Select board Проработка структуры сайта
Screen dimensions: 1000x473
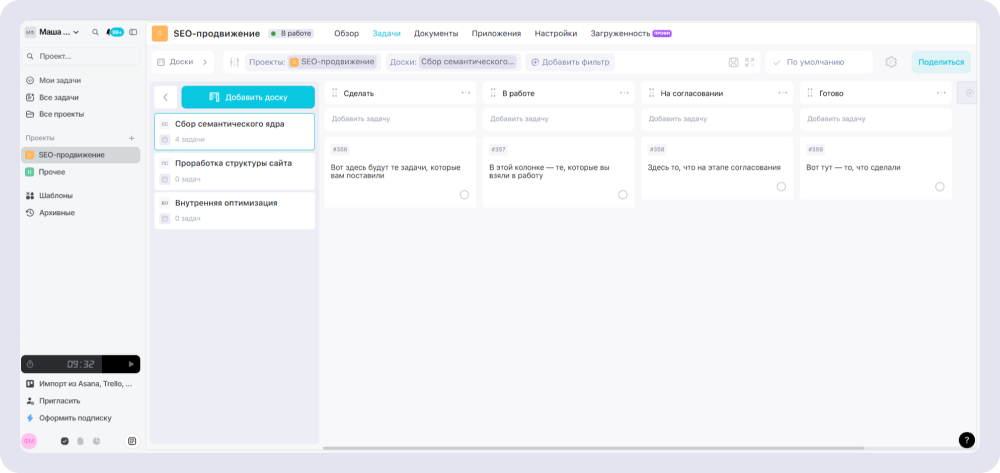point(235,171)
